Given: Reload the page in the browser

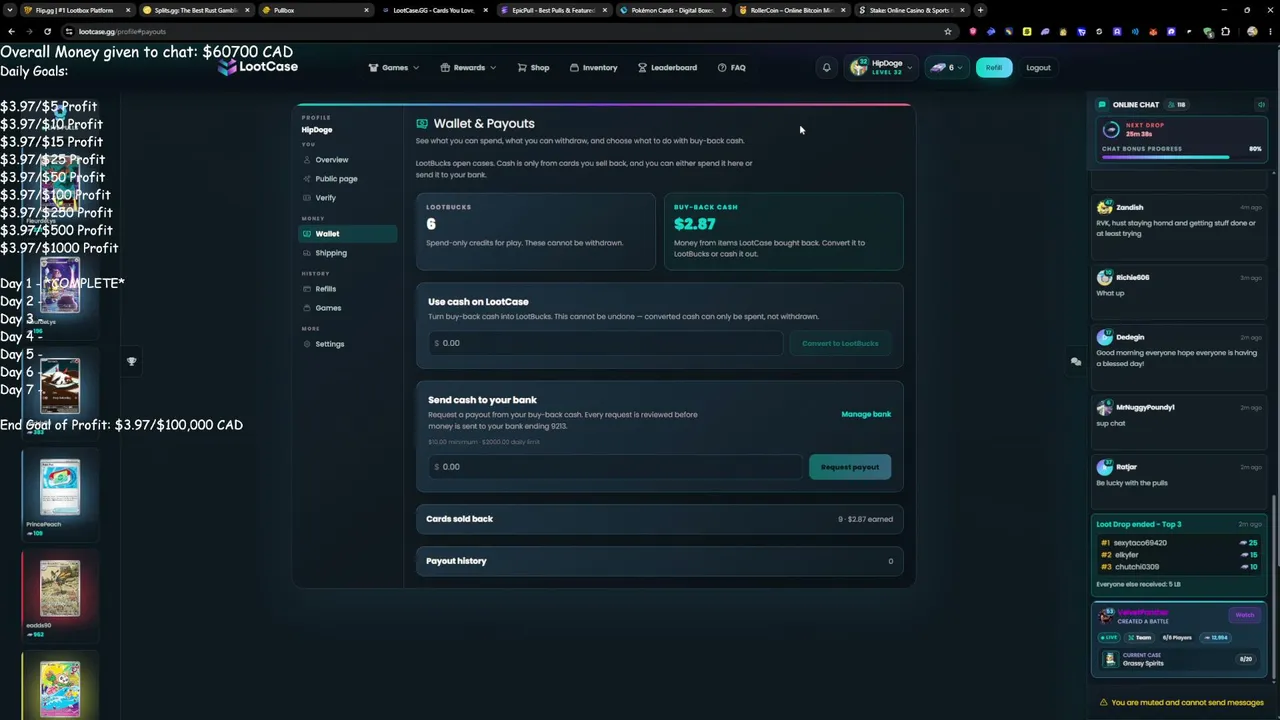Looking at the screenshot, I should pos(47,31).
